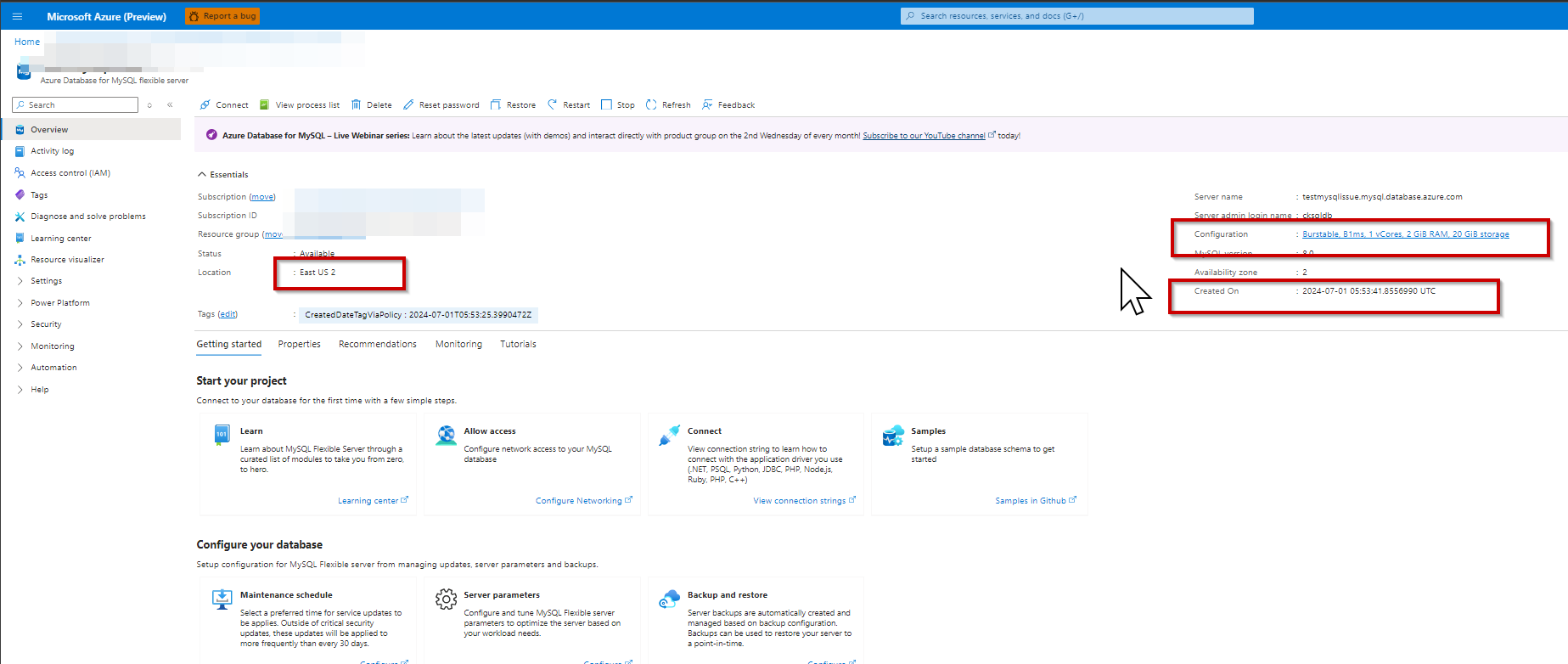This screenshot has height=664, width=1568.
Task: Click the Server parameters gear icon
Action: coord(446,599)
